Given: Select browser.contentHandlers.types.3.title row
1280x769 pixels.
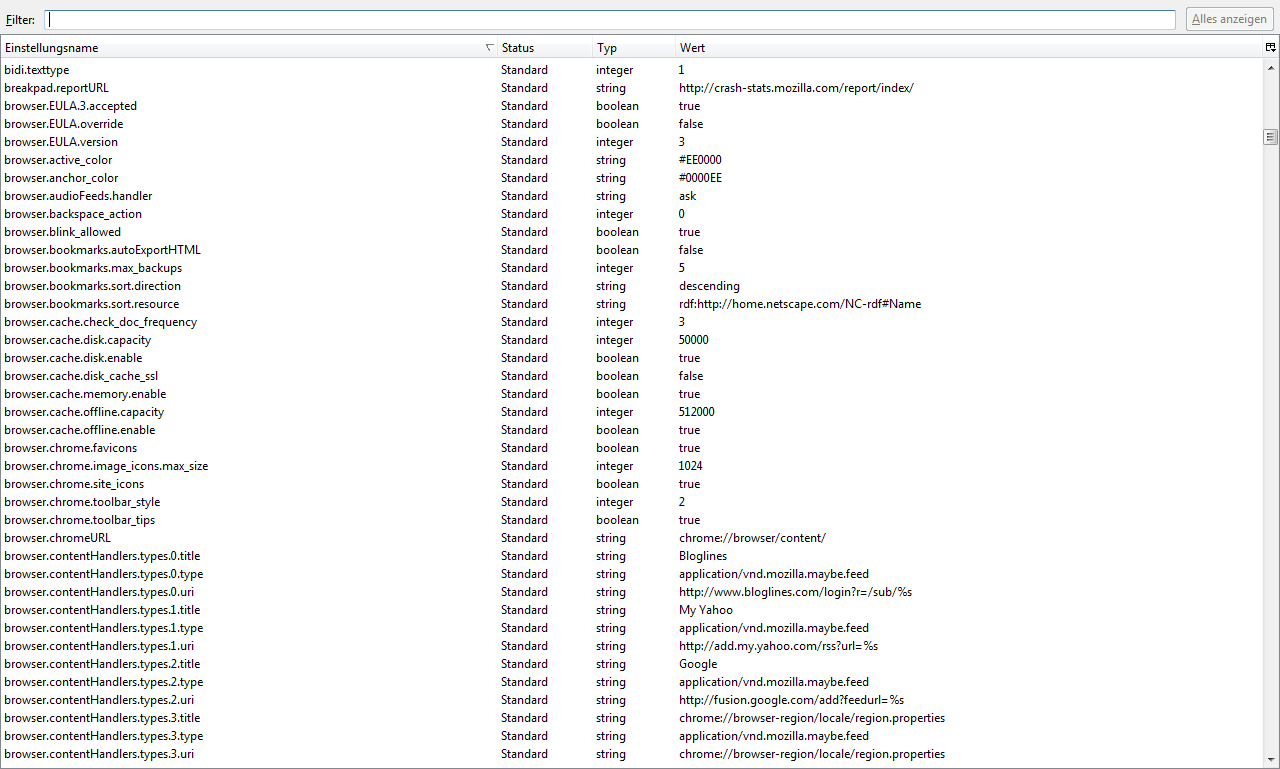Looking at the screenshot, I should (x=632, y=718).
